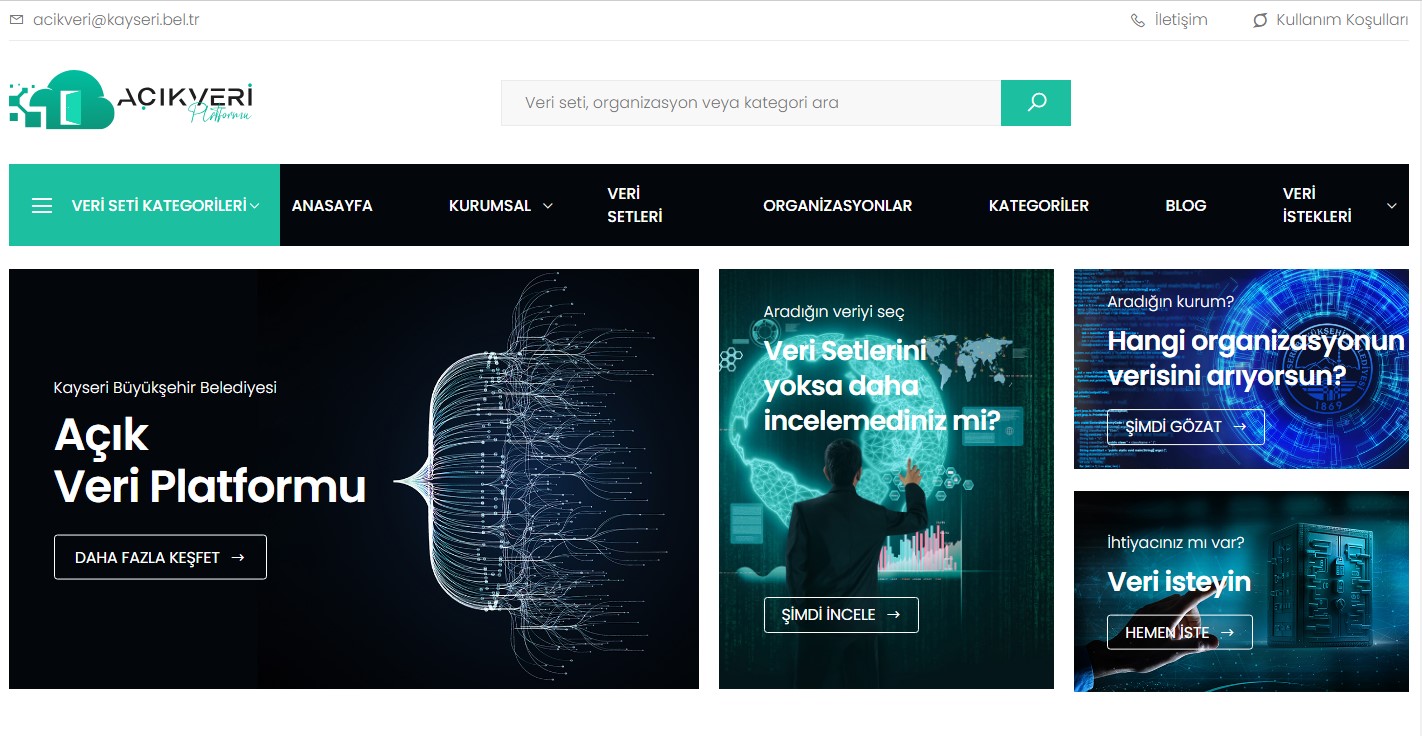Select Anasayfa in the navigation bar
This screenshot has width=1422, height=736.
coord(332,205)
